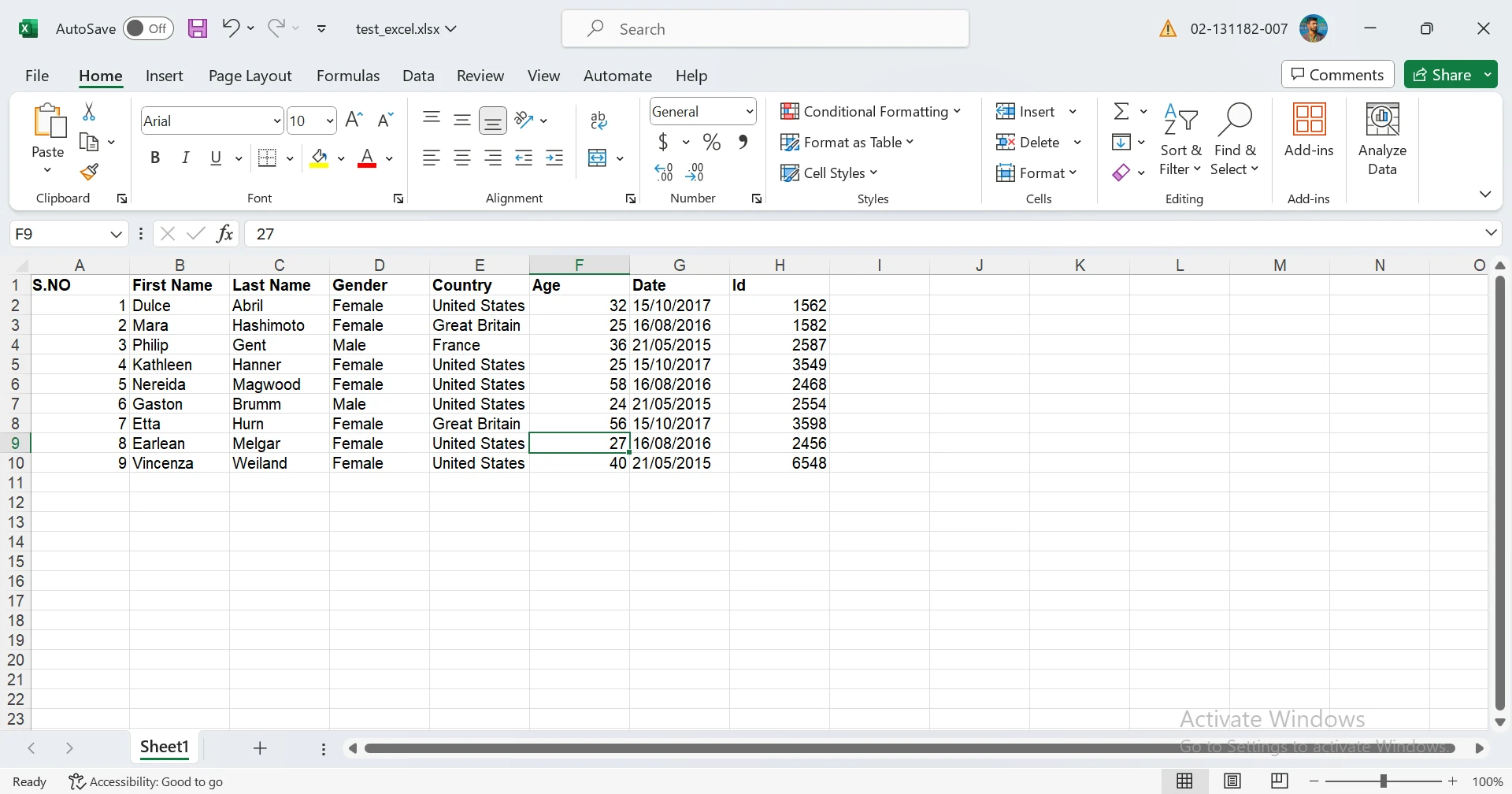
Task: Expand the General number format dropdown
Action: [x=749, y=112]
